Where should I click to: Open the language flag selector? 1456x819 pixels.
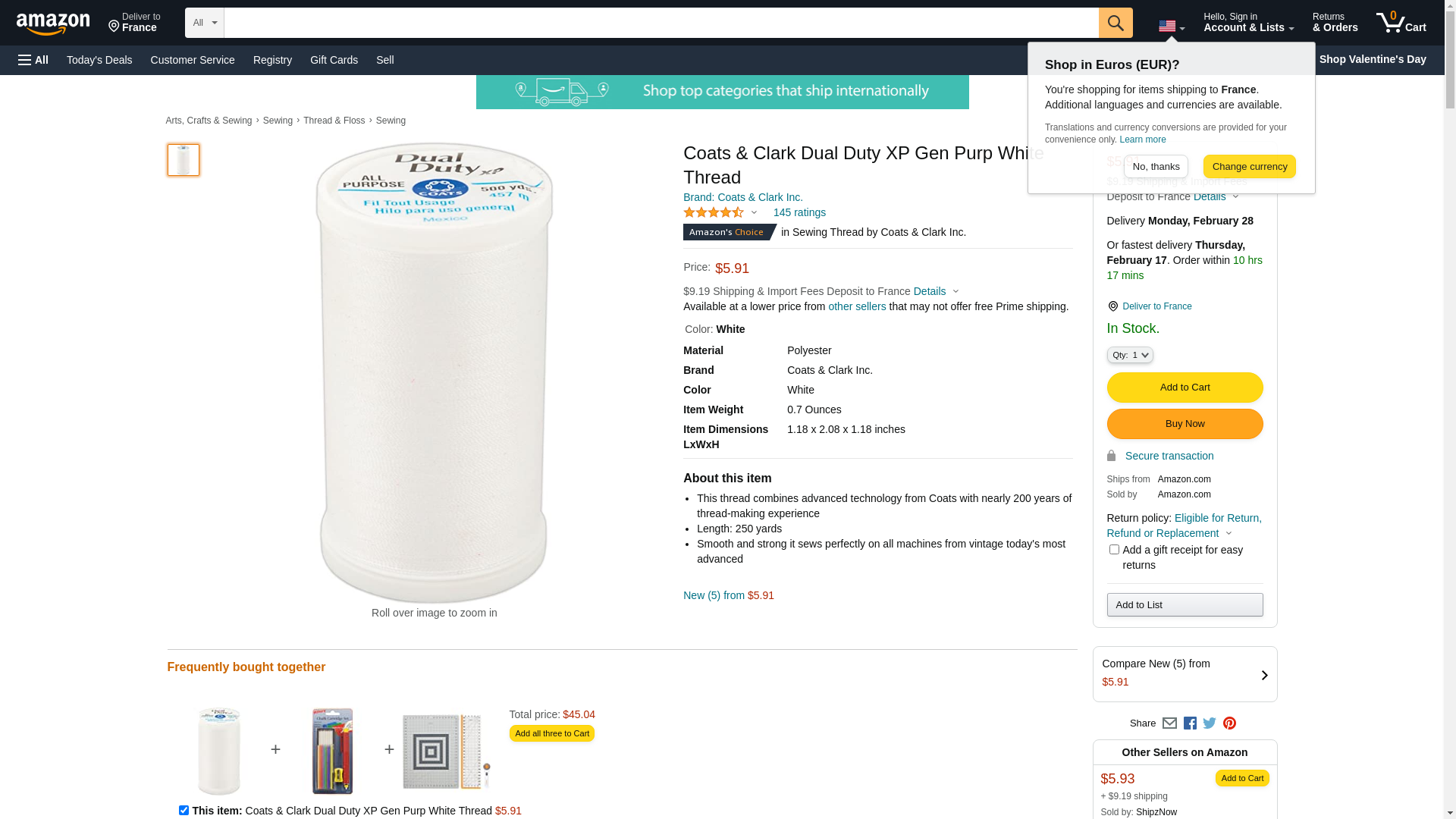click(1171, 27)
